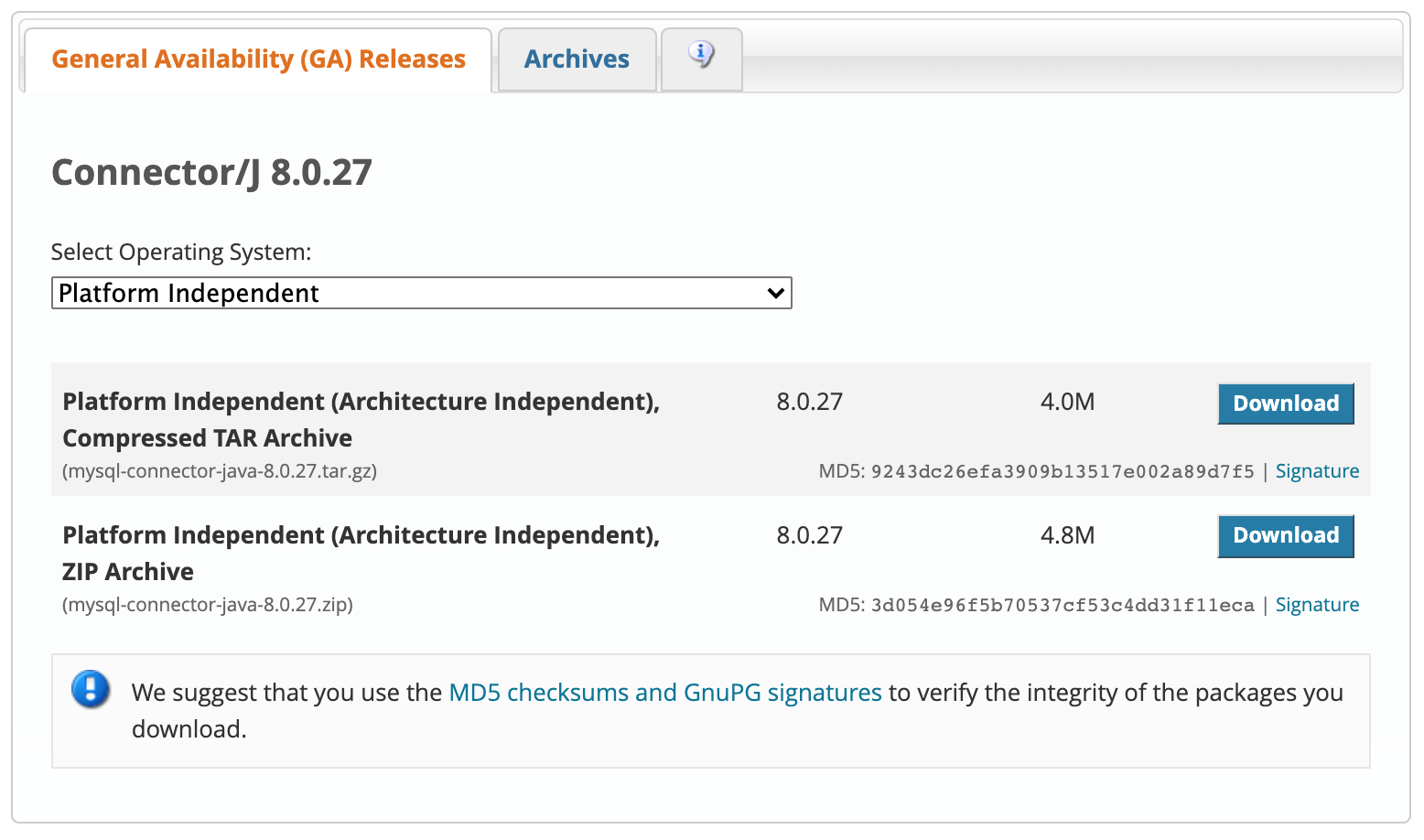The height and width of the screenshot is (840, 1424).
Task: Open the Archives tab
Action: [x=577, y=59]
